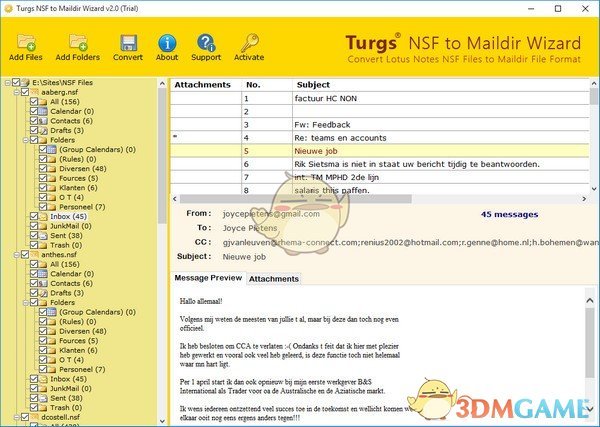
Task: Toggle aaberg.nsf All (156) checkbox
Action: coord(34,101)
